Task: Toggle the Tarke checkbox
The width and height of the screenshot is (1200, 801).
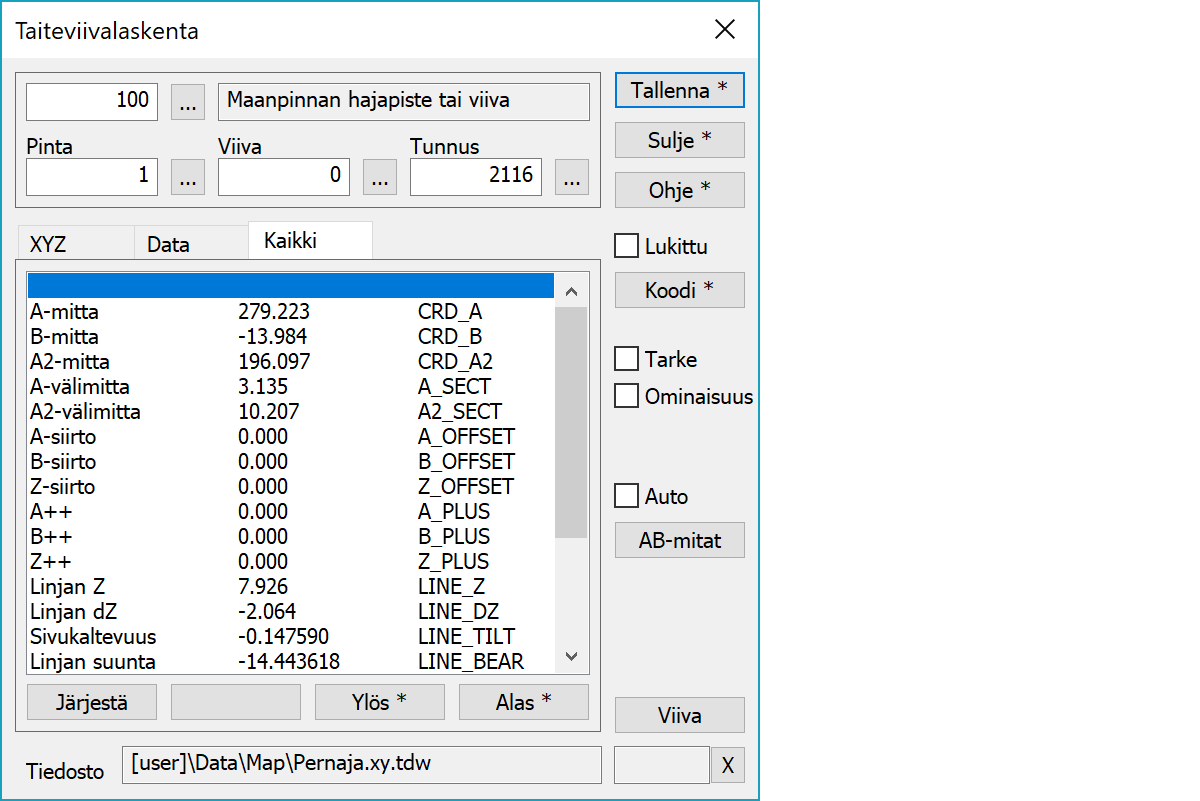Action: click(627, 359)
